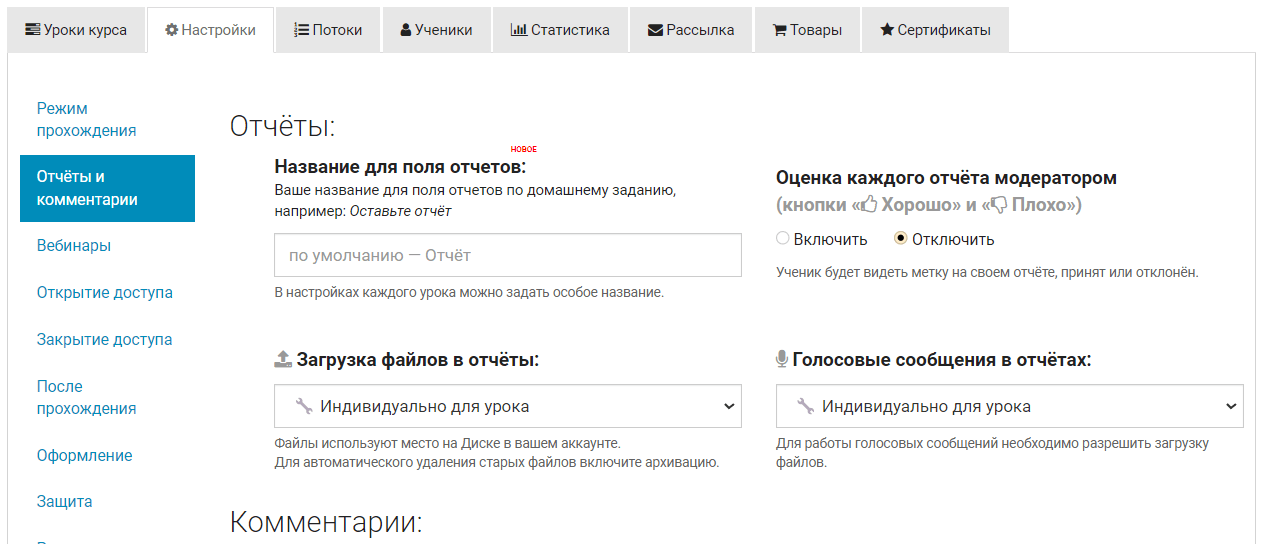This screenshot has width=1262, height=544.
Task: Go to Вебинары in the sidebar
Action: point(74,246)
